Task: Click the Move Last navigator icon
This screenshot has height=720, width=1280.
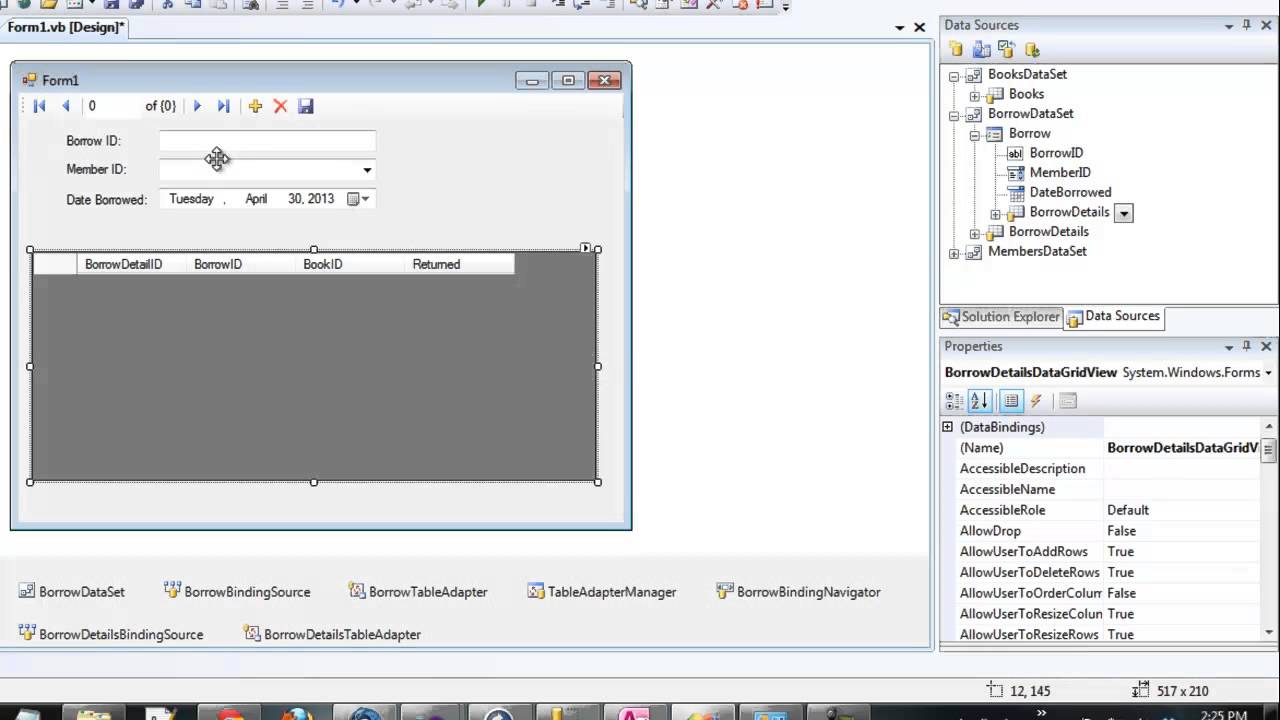Action: click(x=223, y=106)
